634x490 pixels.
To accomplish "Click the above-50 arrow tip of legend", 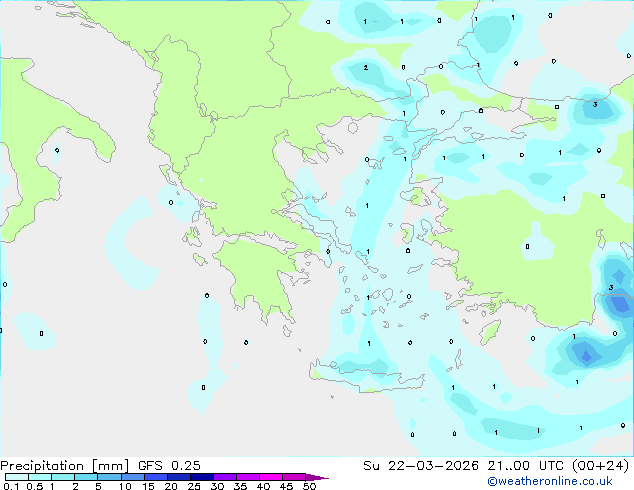I will pos(317,478).
